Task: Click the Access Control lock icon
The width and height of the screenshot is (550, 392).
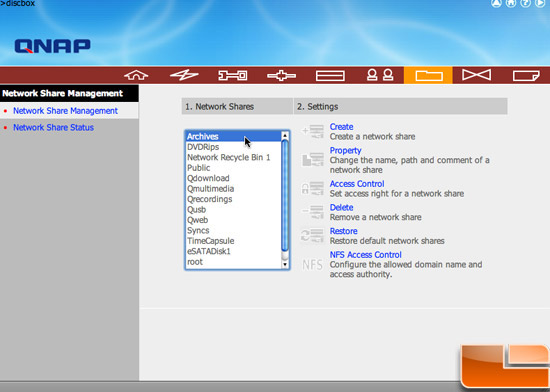Action: [313, 189]
